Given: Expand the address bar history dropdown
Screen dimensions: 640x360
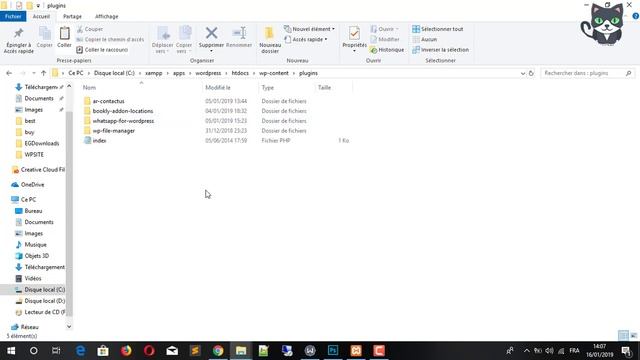Looking at the screenshot, I should [x=523, y=73].
